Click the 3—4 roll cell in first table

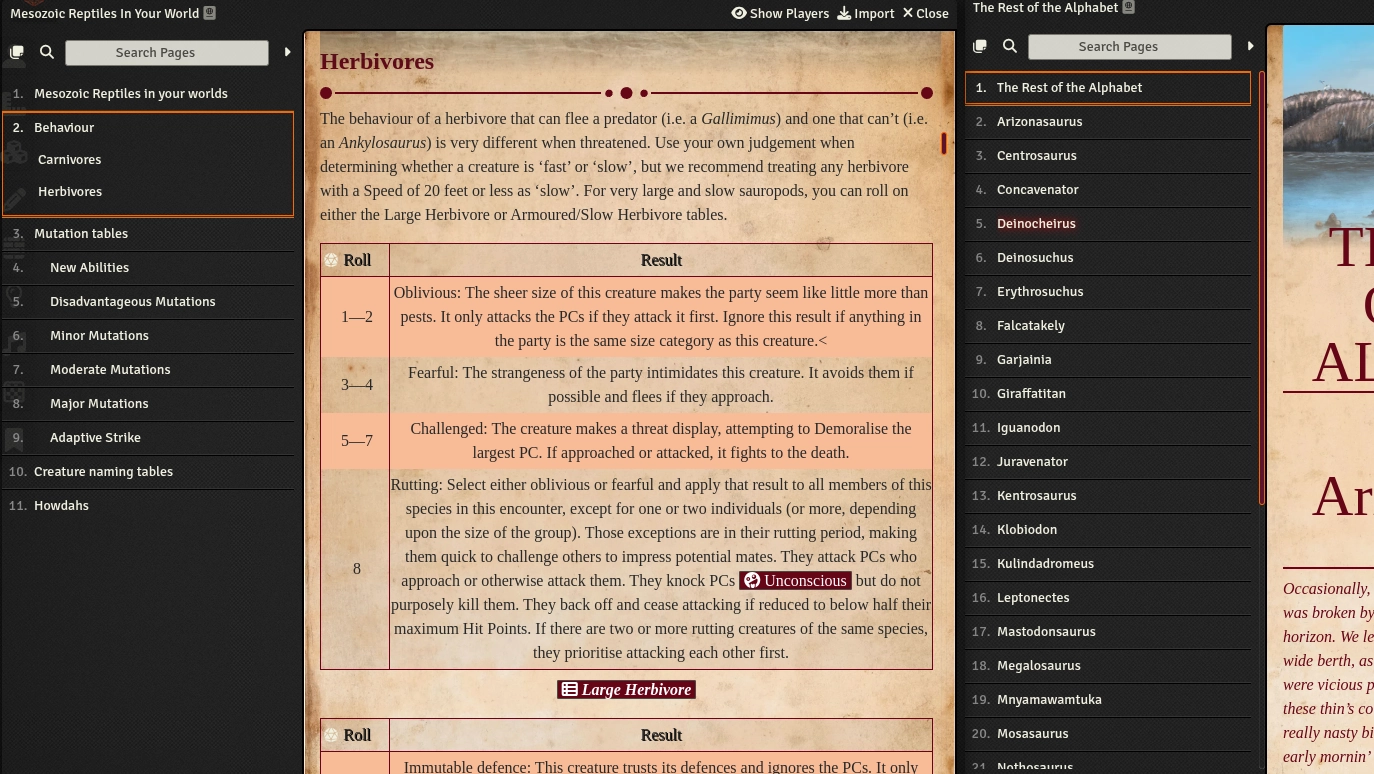point(356,385)
